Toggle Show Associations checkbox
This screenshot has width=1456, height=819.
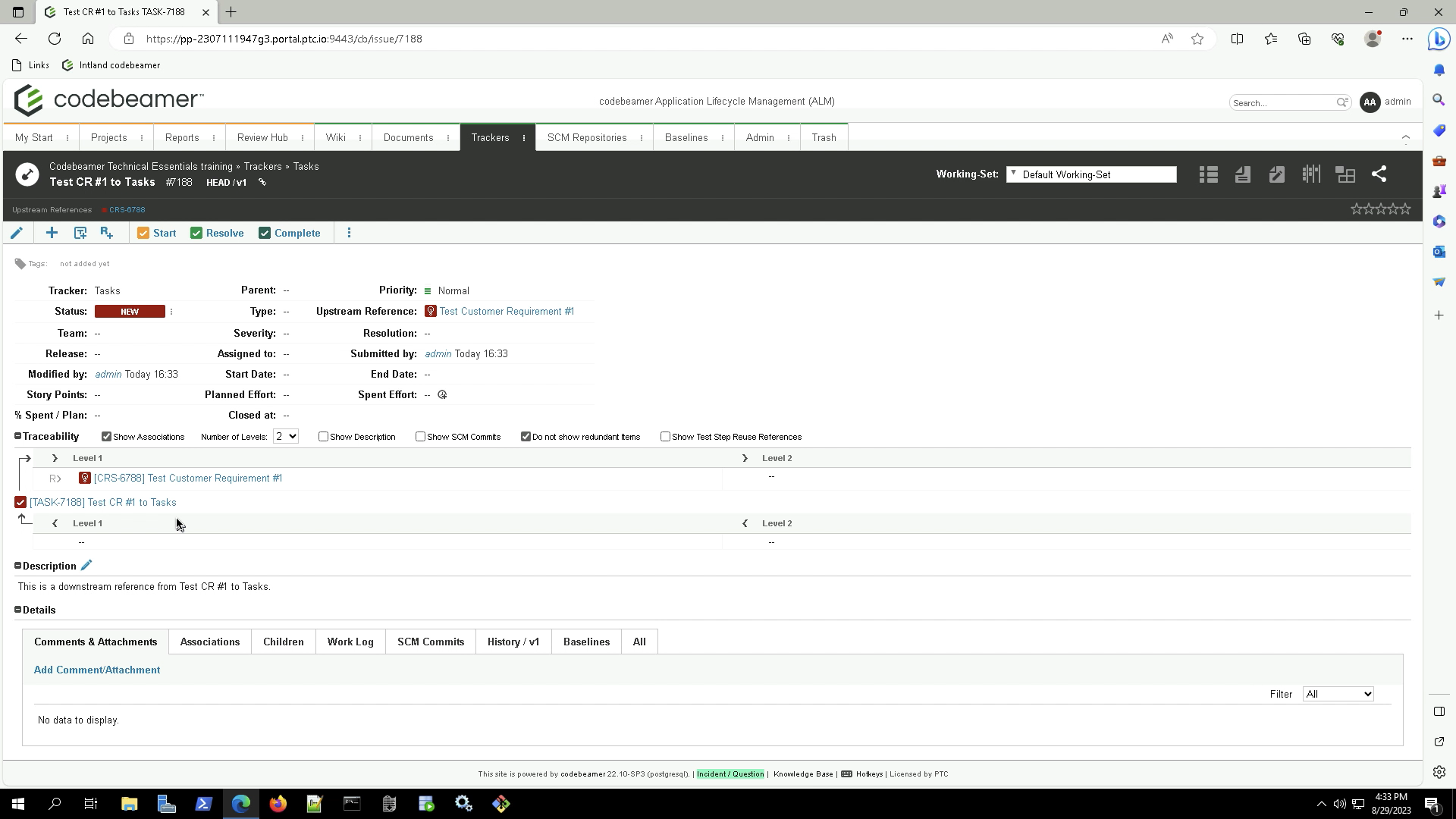(x=106, y=437)
